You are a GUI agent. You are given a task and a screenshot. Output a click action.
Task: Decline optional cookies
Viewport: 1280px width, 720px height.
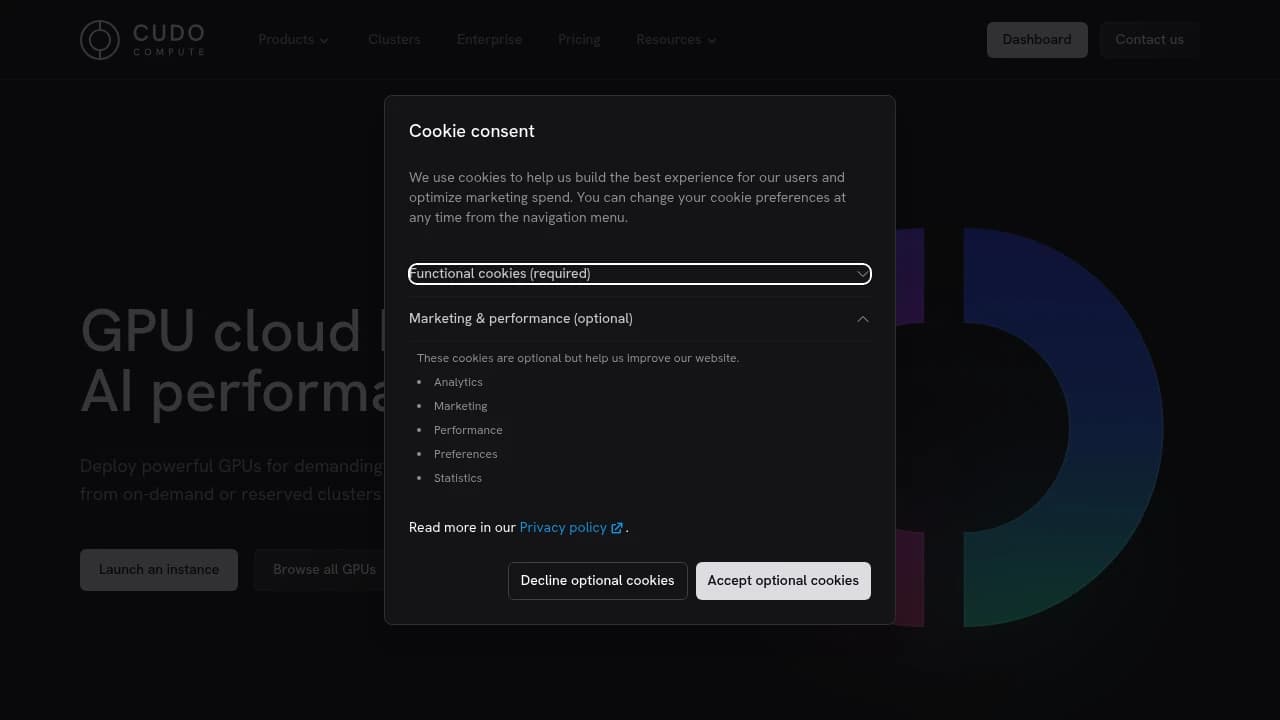point(597,581)
